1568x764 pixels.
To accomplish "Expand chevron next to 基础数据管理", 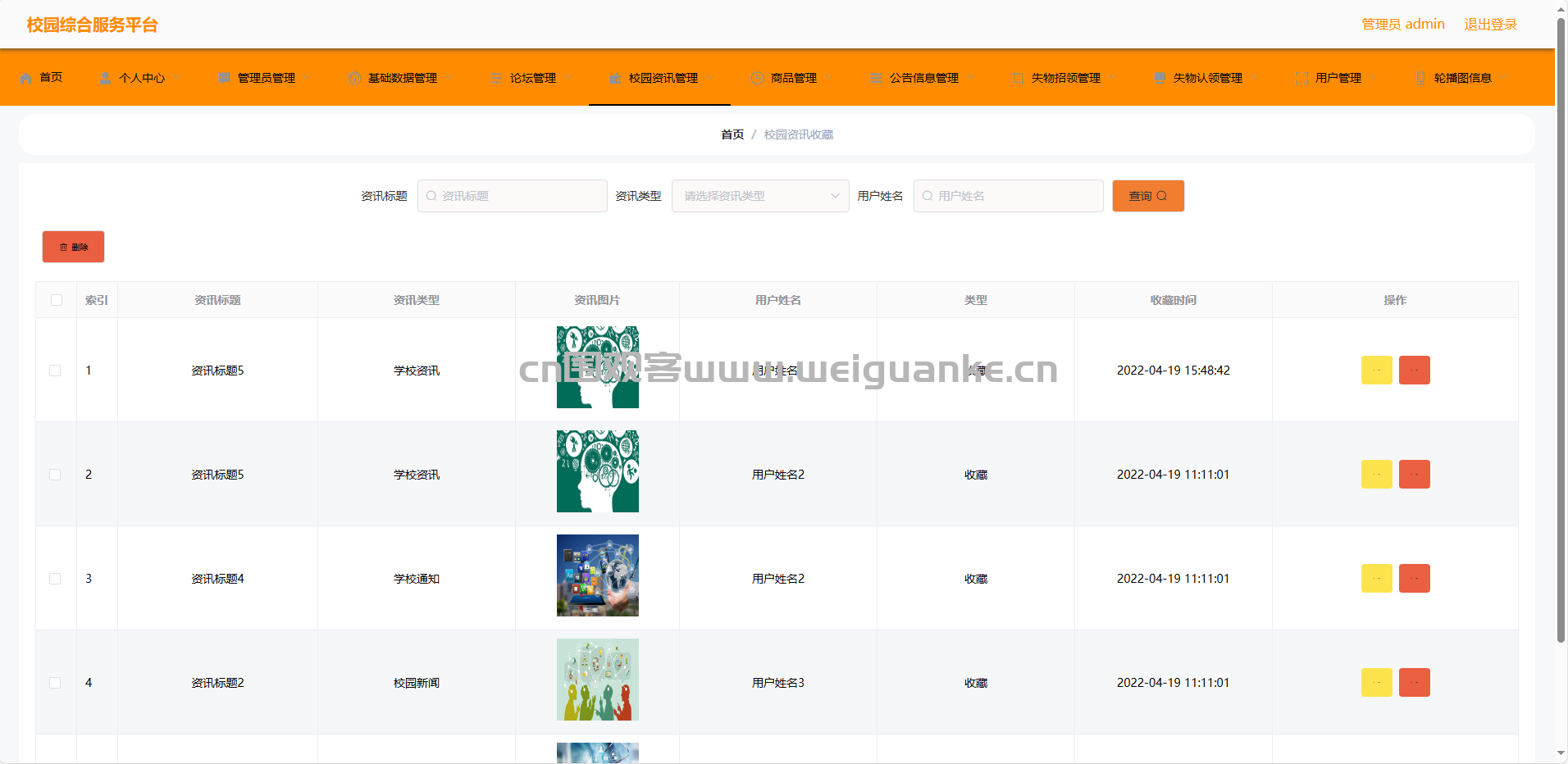I will point(449,78).
